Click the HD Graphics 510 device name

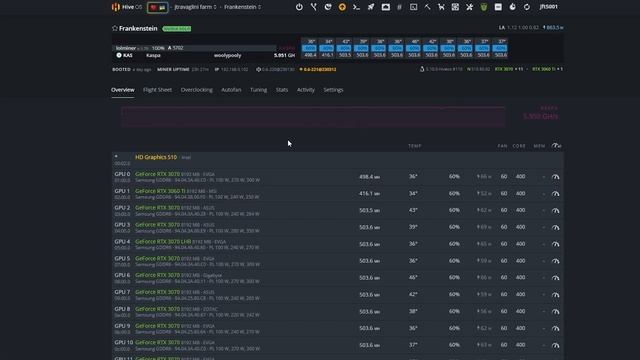tap(156, 157)
